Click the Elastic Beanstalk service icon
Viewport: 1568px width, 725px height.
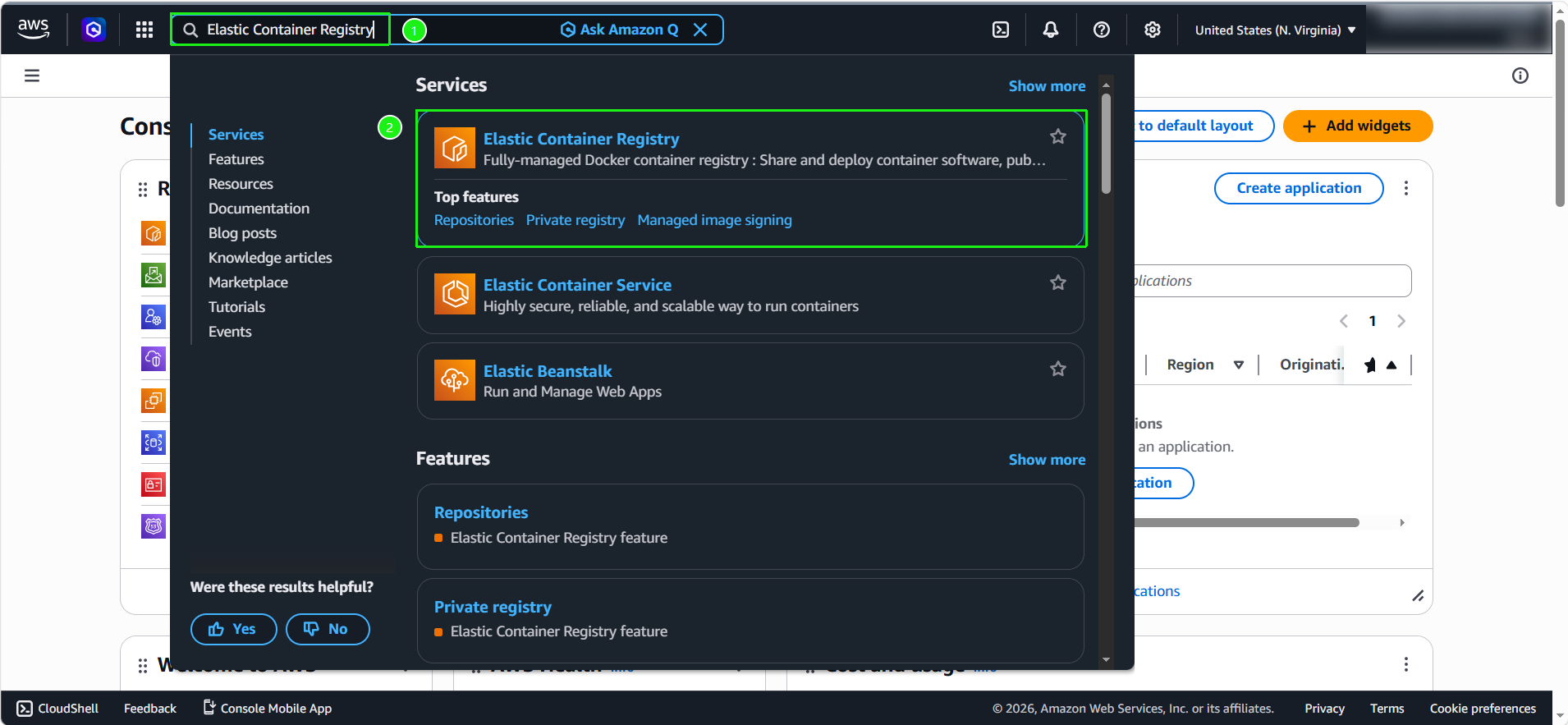click(455, 380)
